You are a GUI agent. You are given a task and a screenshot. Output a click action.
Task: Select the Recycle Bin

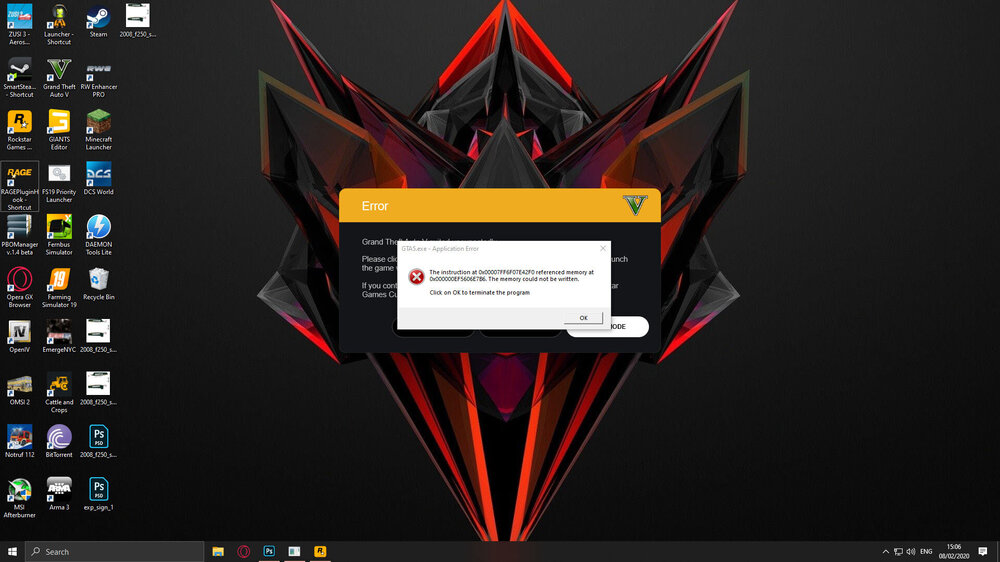[x=98, y=284]
